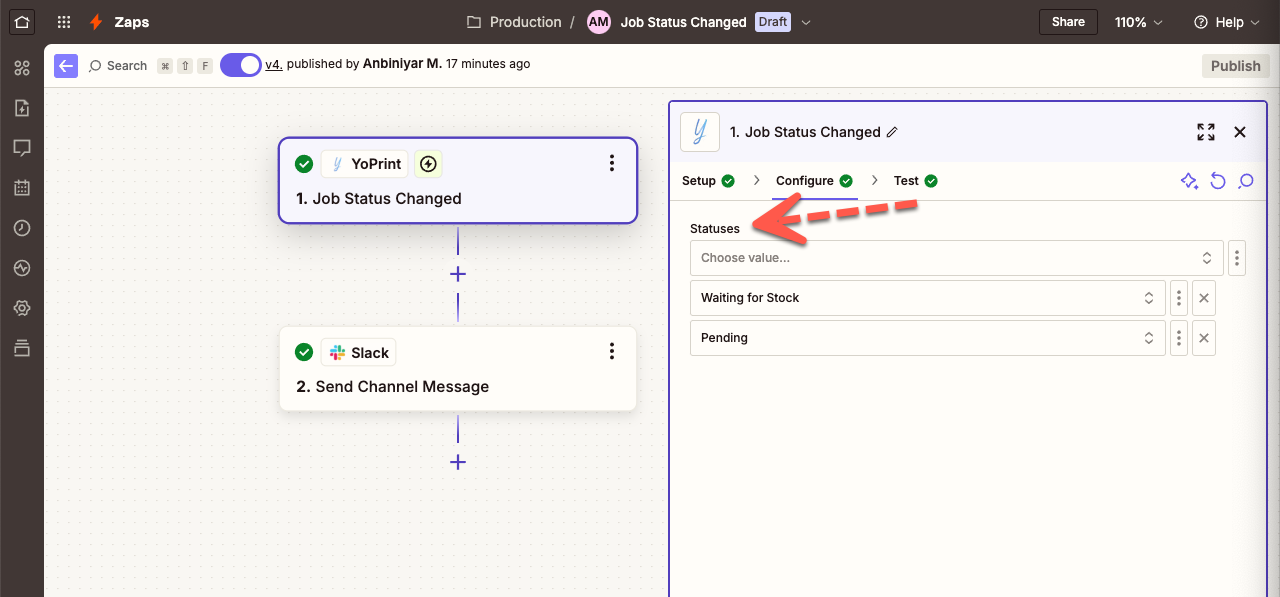This screenshot has height=597, width=1280.
Task: Click the AI sparkle icon in panel
Action: (x=1189, y=181)
